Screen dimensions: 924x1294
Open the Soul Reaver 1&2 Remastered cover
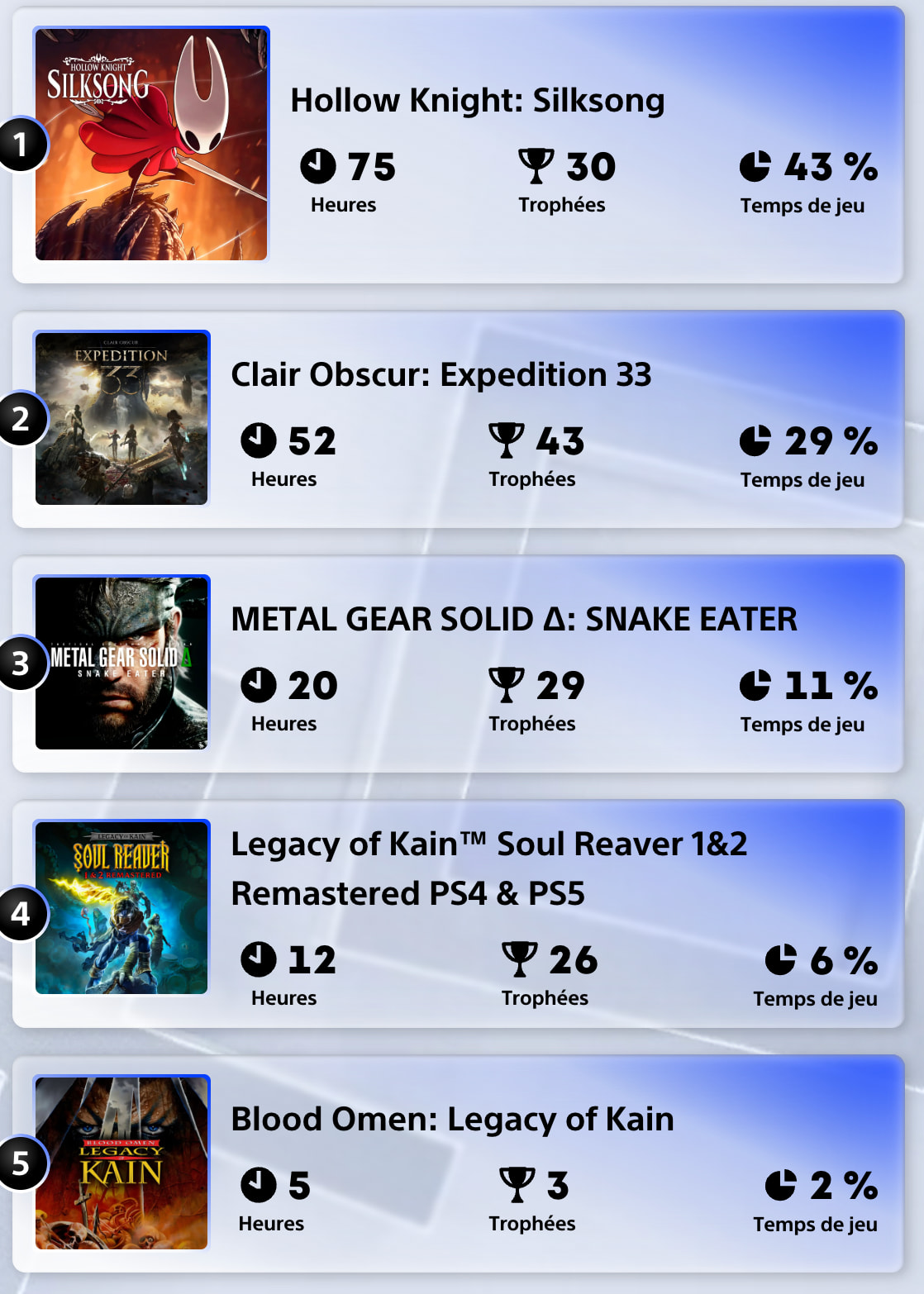tap(122, 907)
